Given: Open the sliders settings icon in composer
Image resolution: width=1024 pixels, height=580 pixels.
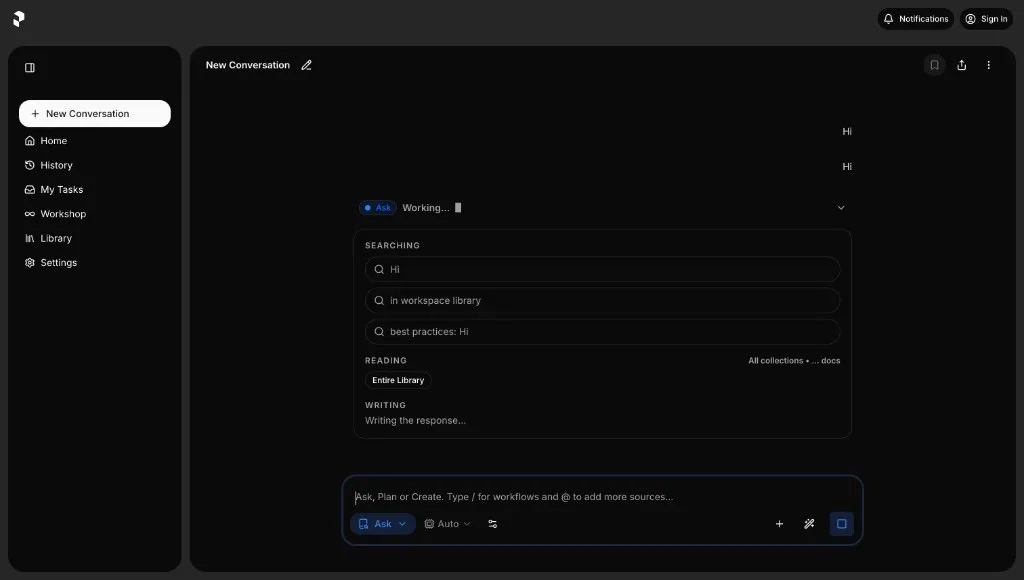Looking at the screenshot, I should point(492,524).
